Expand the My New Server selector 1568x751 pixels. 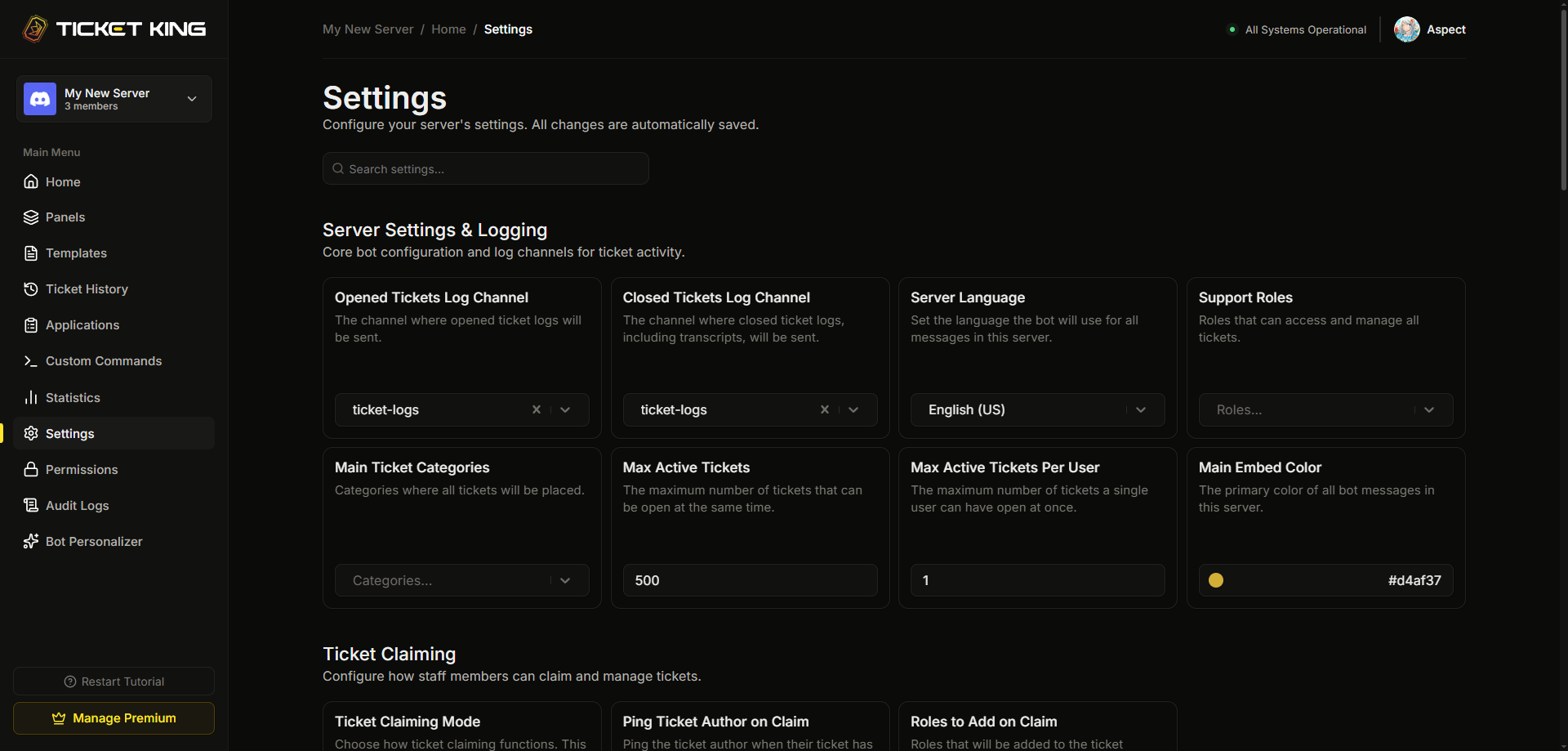114,99
